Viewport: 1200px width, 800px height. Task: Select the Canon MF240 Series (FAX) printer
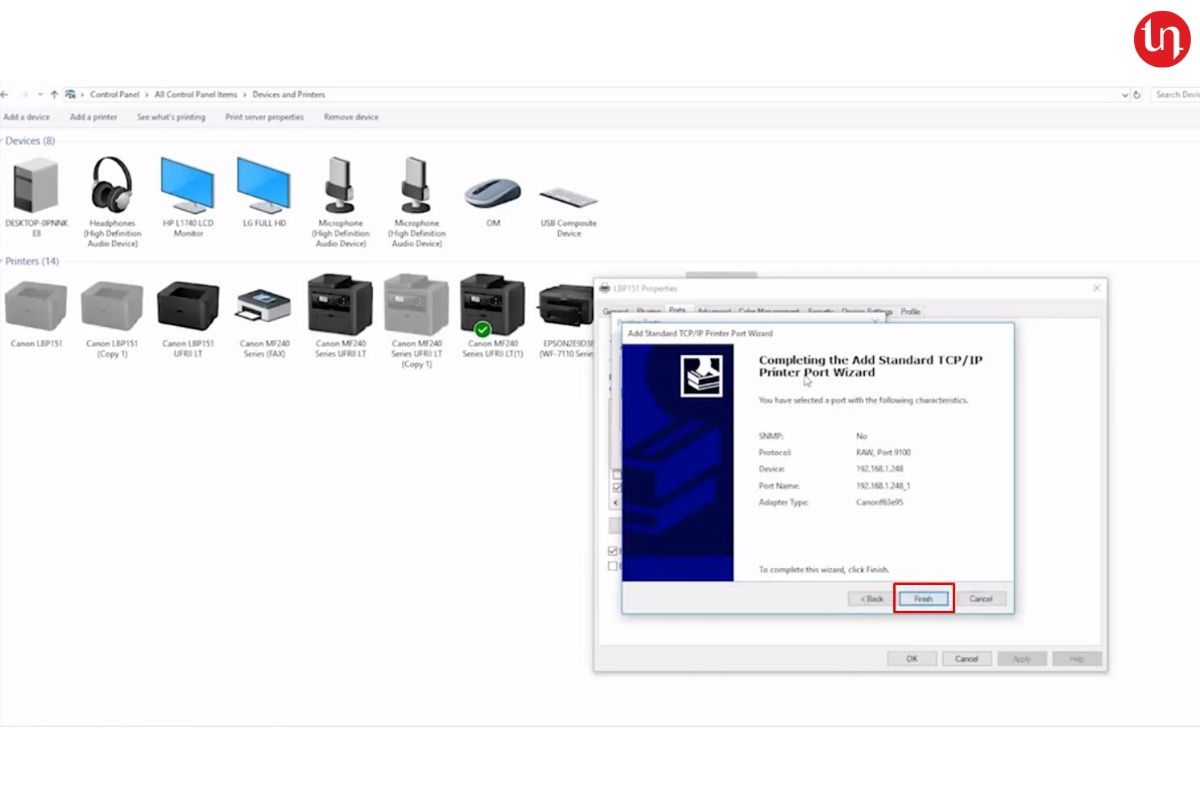point(264,305)
